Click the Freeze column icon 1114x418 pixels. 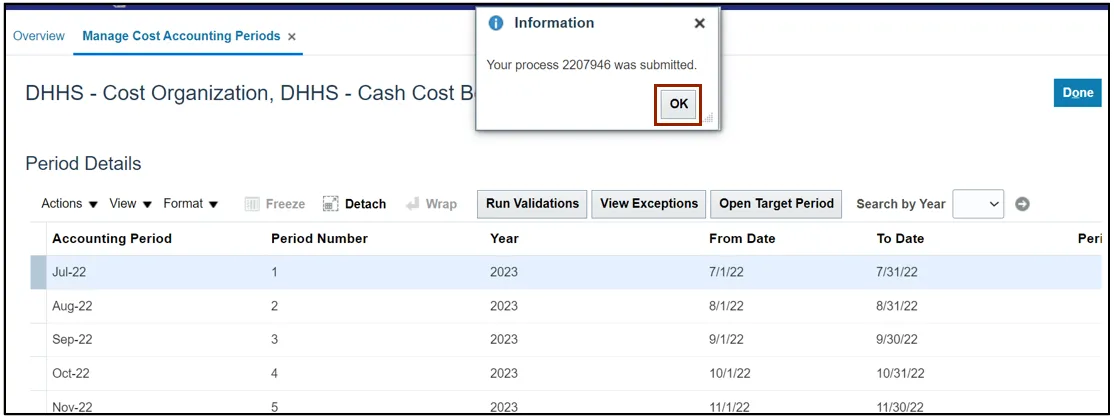click(x=252, y=204)
